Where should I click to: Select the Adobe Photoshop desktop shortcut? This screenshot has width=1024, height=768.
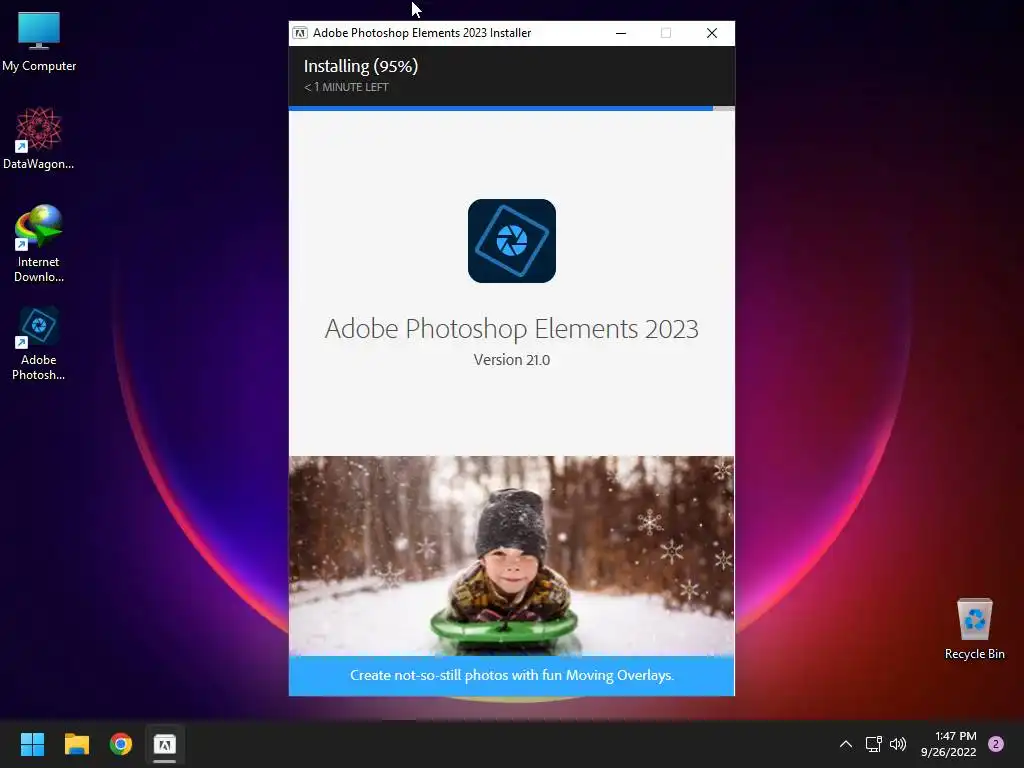click(x=39, y=344)
